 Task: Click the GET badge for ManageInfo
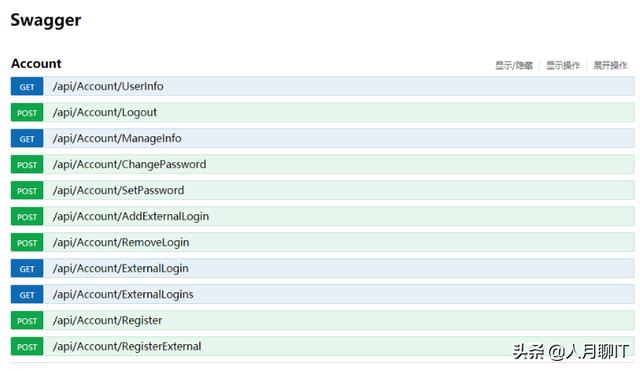point(27,139)
